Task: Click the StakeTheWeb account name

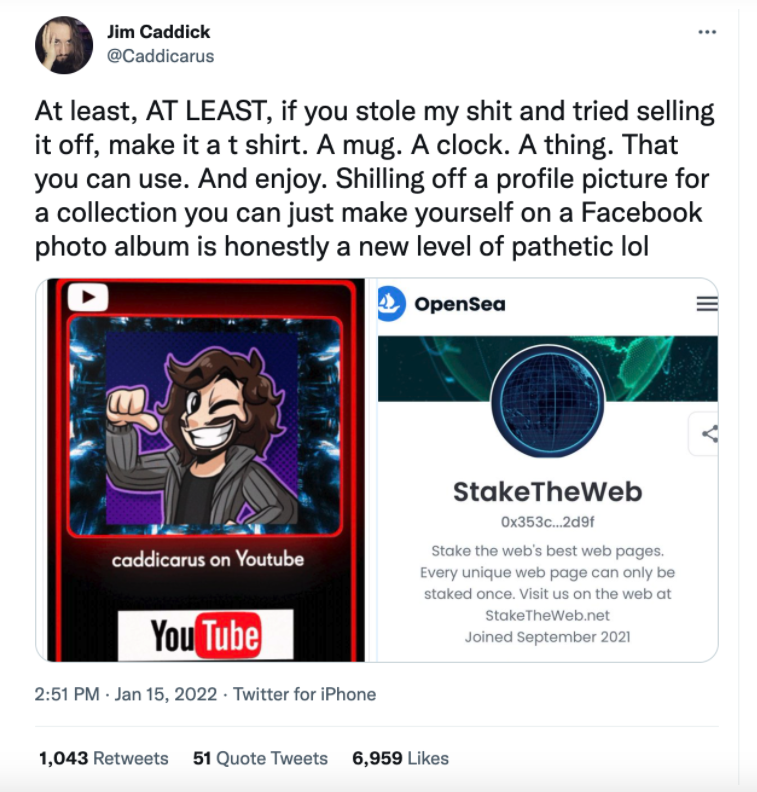Action: tap(547, 492)
